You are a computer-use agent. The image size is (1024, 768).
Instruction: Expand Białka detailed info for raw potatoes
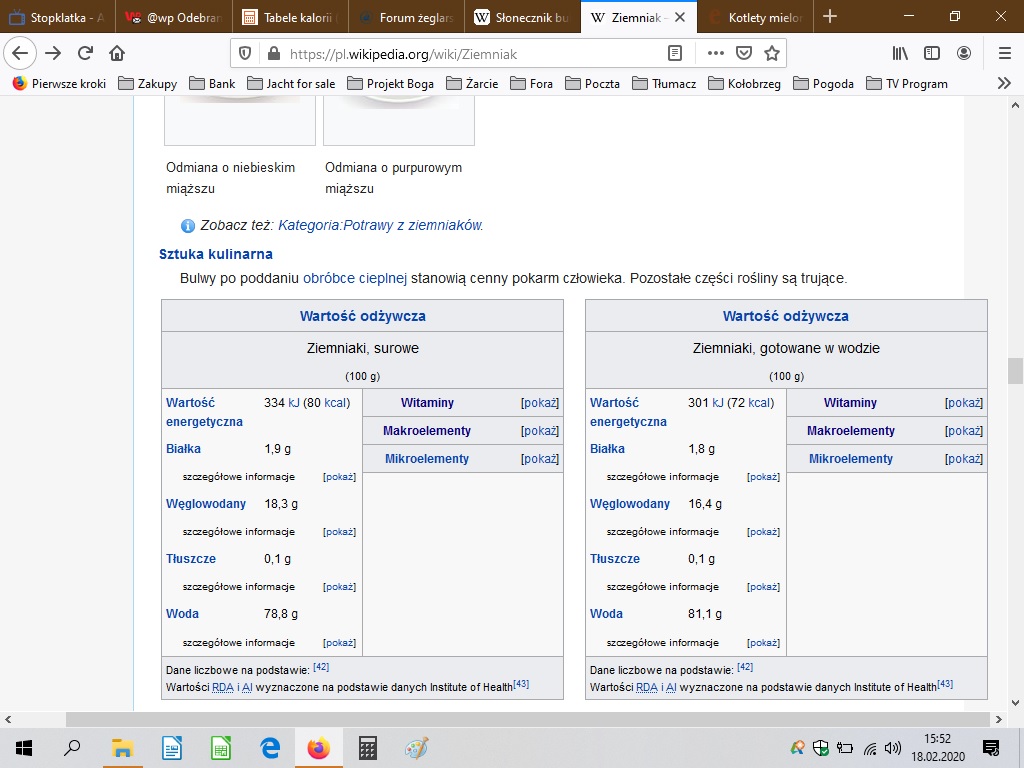click(339, 477)
